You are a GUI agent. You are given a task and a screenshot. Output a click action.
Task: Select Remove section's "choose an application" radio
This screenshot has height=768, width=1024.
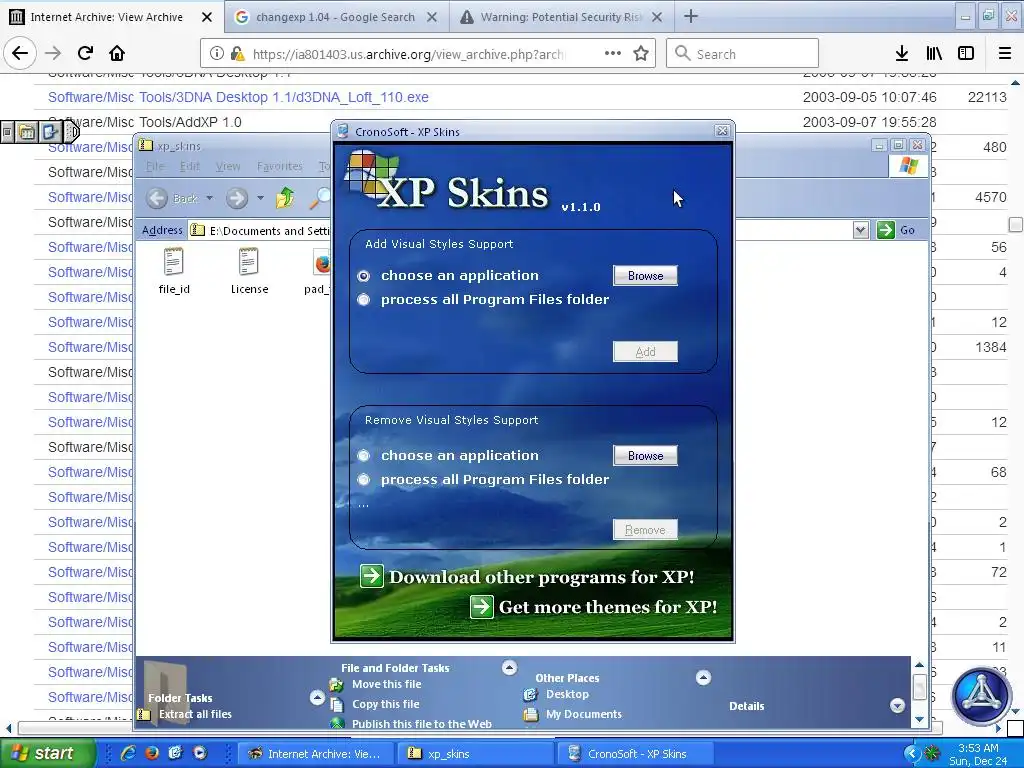click(x=364, y=455)
